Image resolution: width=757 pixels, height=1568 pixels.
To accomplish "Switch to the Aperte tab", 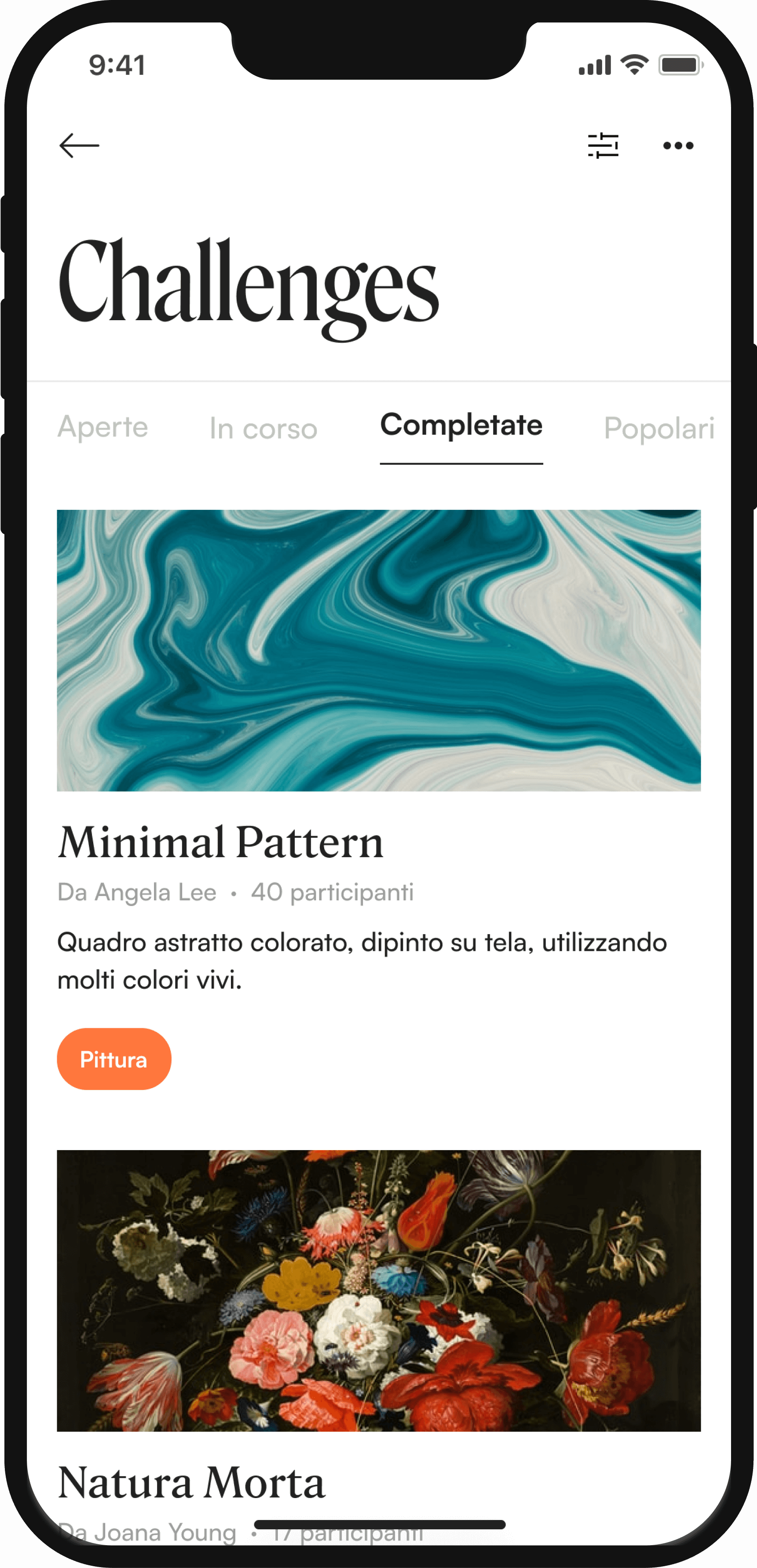I will [x=103, y=427].
